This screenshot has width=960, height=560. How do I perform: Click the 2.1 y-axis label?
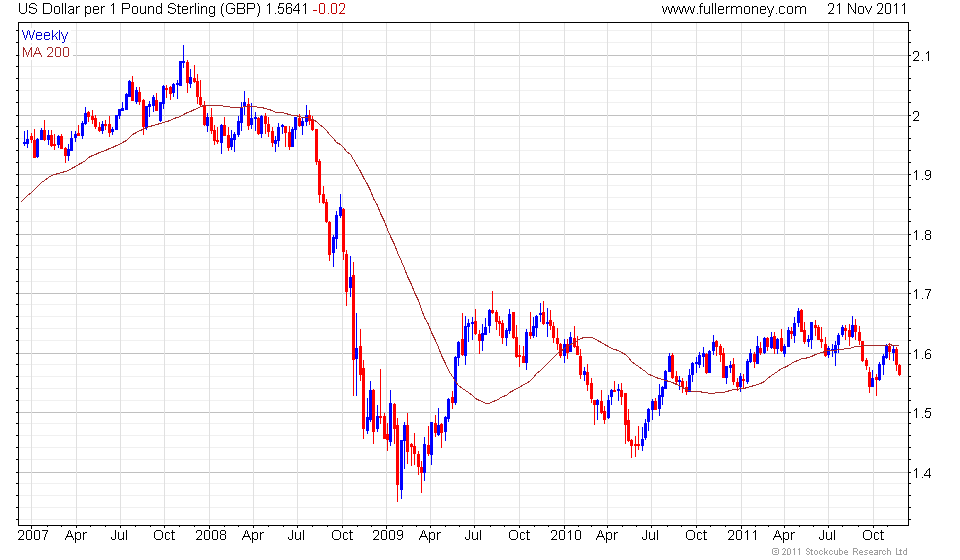click(x=921, y=56)
